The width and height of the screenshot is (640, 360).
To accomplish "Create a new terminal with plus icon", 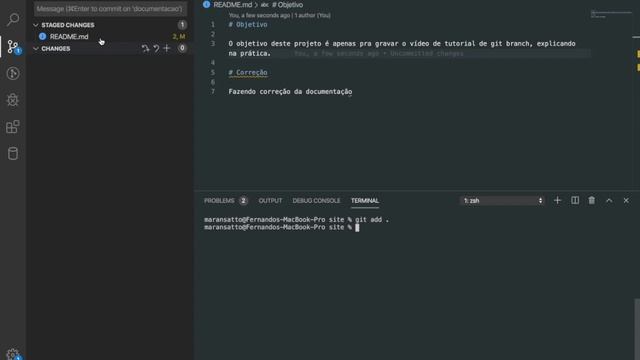I will (557, 200).
